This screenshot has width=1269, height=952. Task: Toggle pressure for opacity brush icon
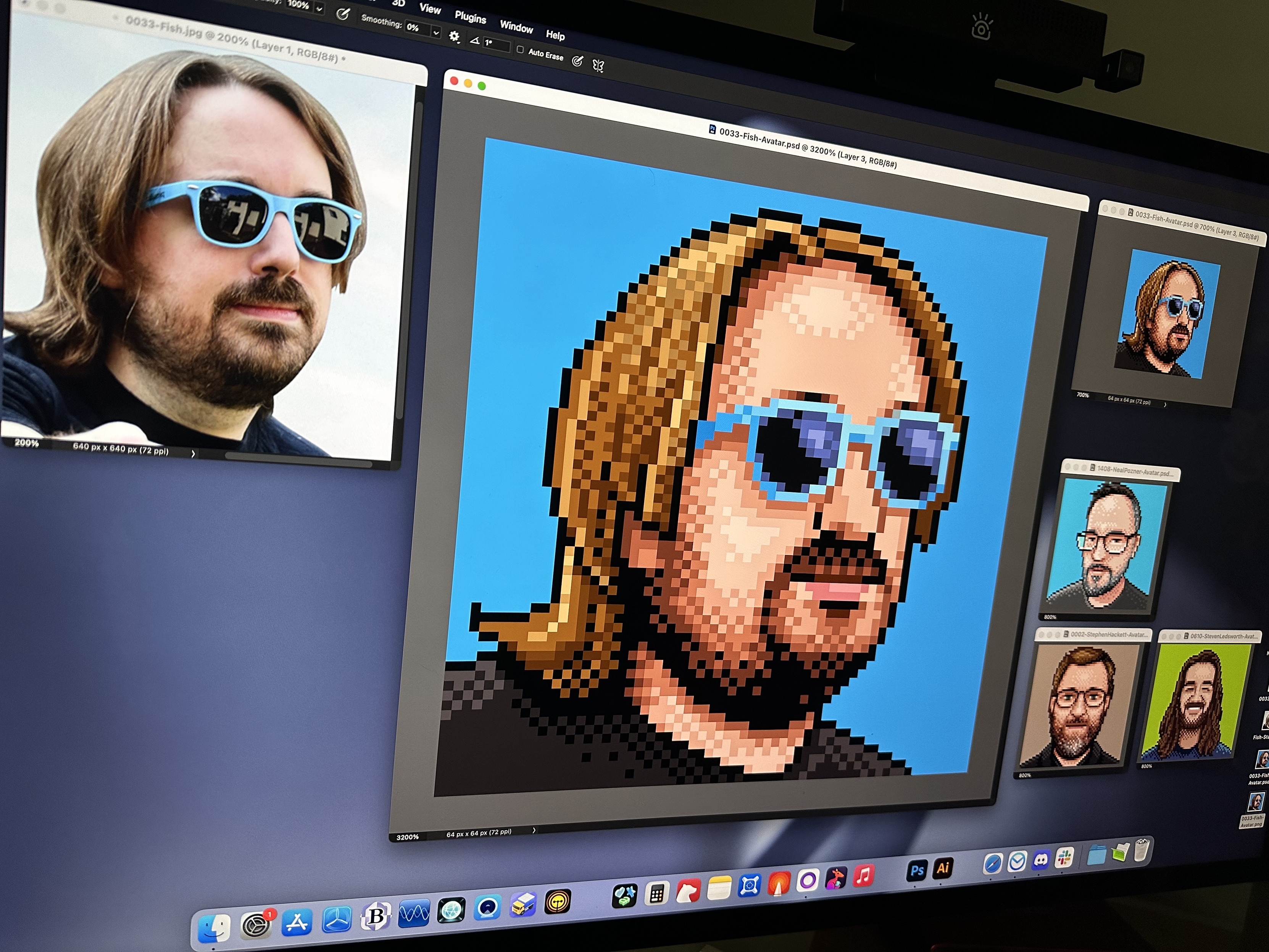point(342,14)
